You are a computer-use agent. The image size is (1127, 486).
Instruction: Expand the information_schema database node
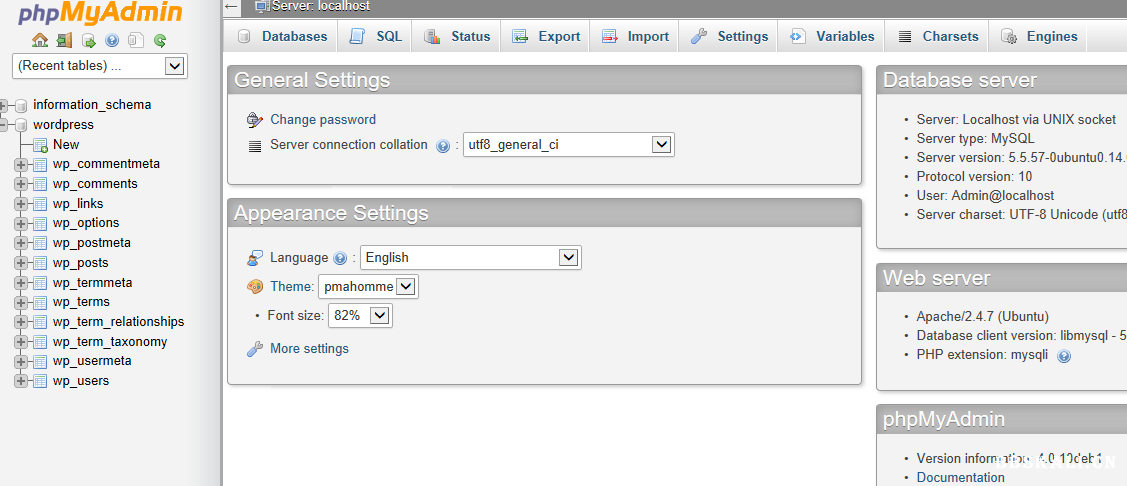pos(5,105)
